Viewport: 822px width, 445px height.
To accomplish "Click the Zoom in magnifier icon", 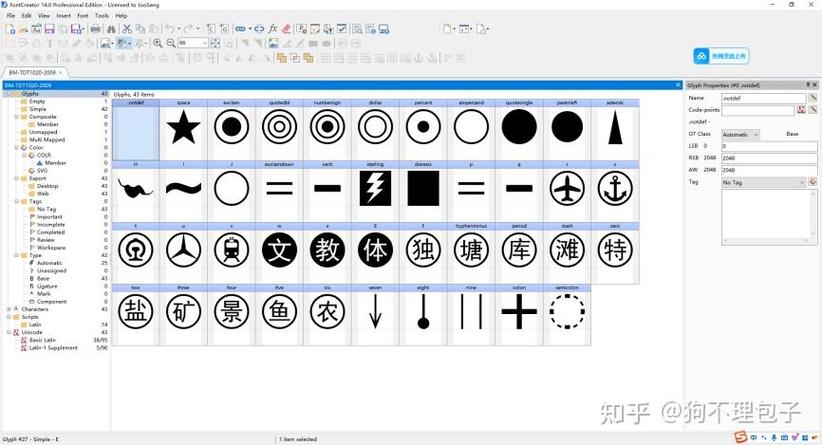I will [x=157, y=43].
